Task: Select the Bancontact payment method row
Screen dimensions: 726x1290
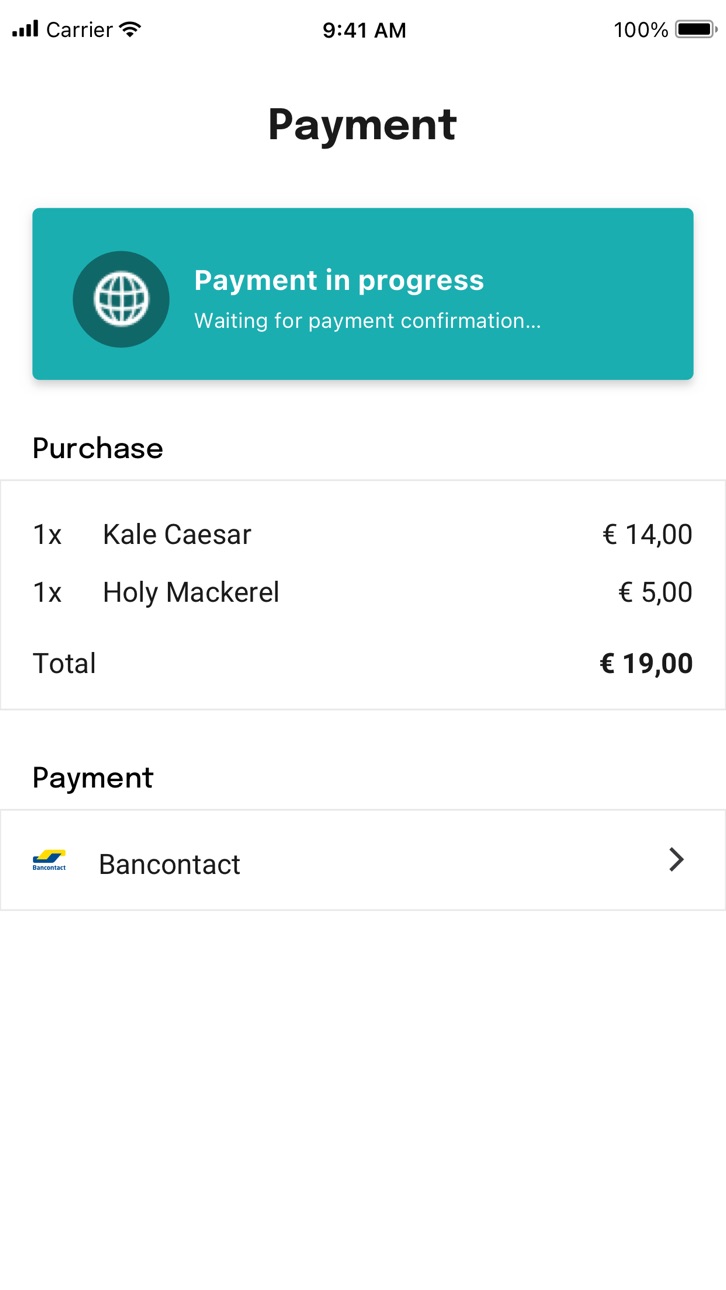Action: click(363, 860)
